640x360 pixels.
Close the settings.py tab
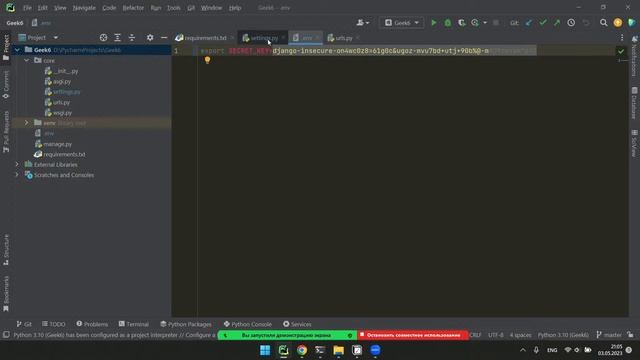pyautogui.click(x=283, y=38)
